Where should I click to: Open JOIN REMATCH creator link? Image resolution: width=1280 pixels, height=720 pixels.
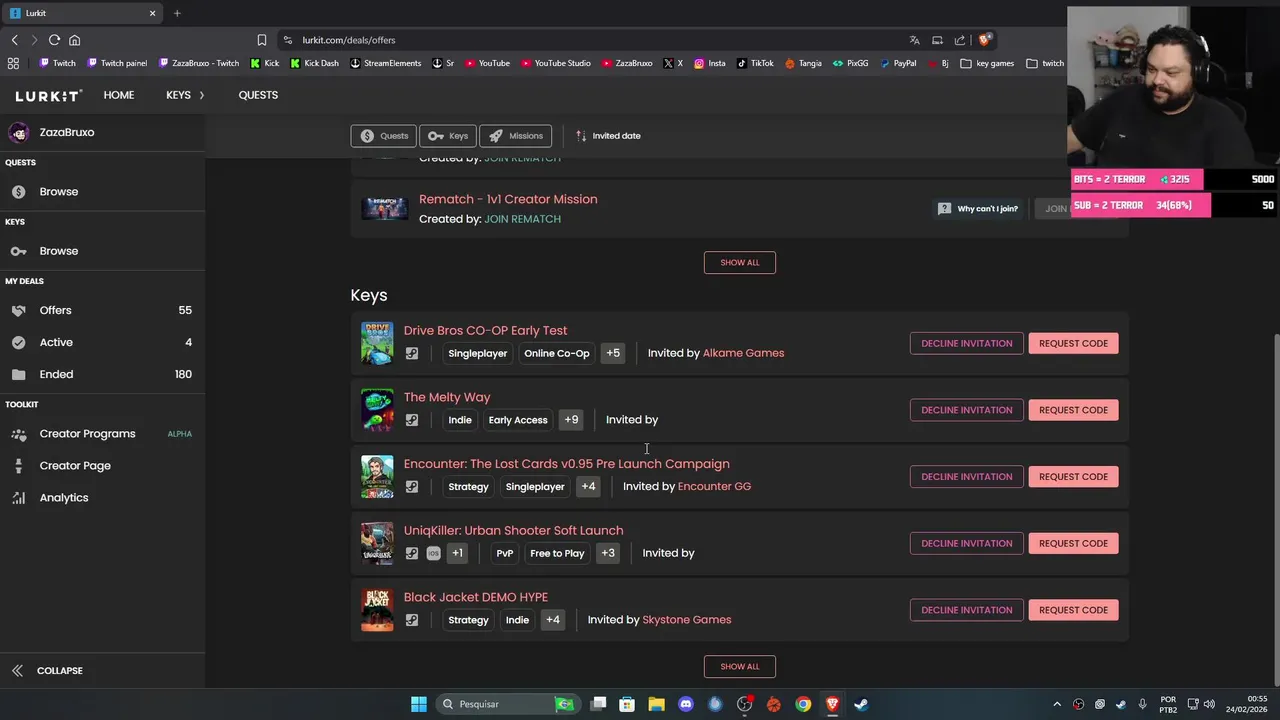coord(522,219)
